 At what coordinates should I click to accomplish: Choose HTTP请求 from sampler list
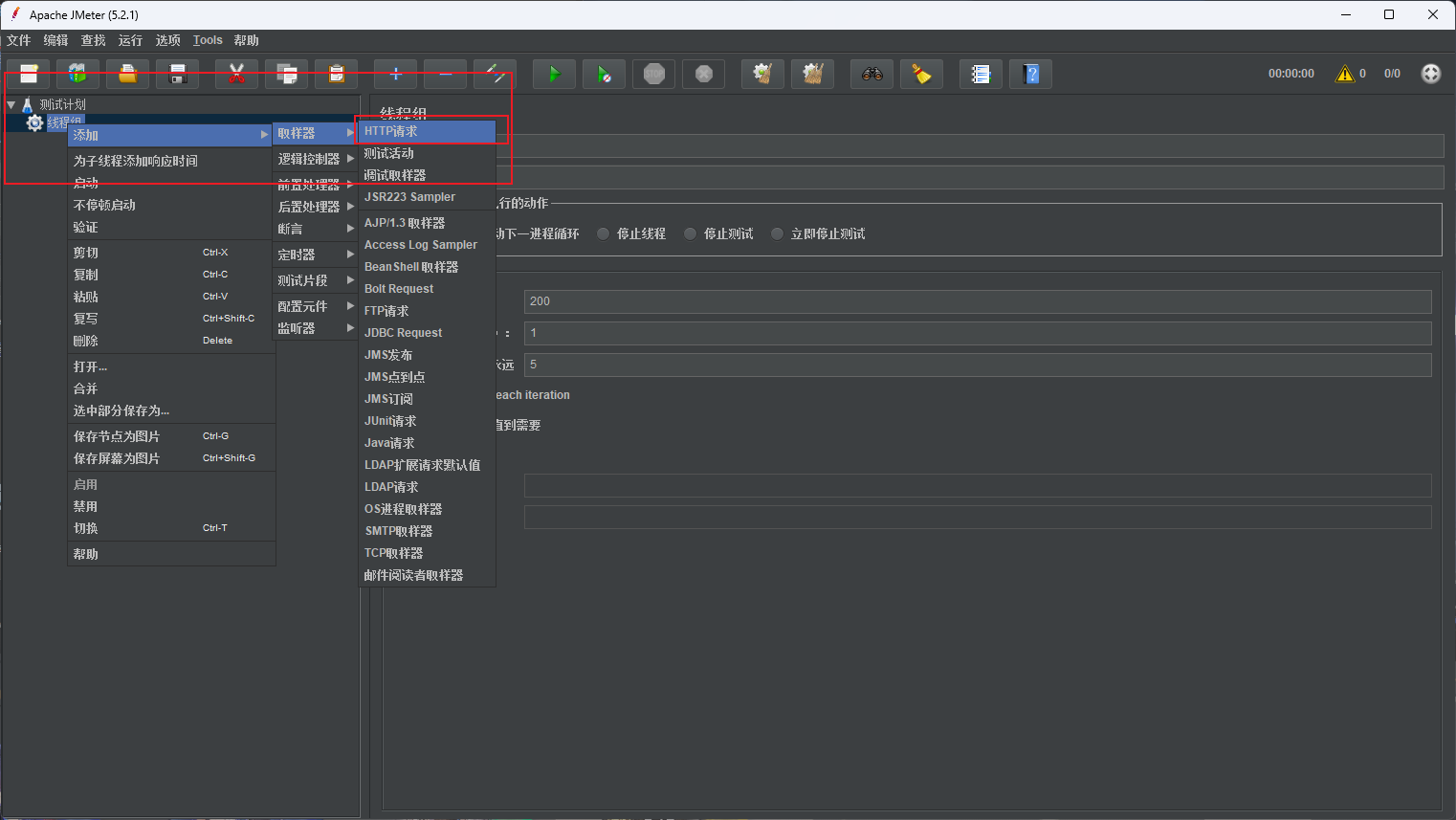pos(428,131)
